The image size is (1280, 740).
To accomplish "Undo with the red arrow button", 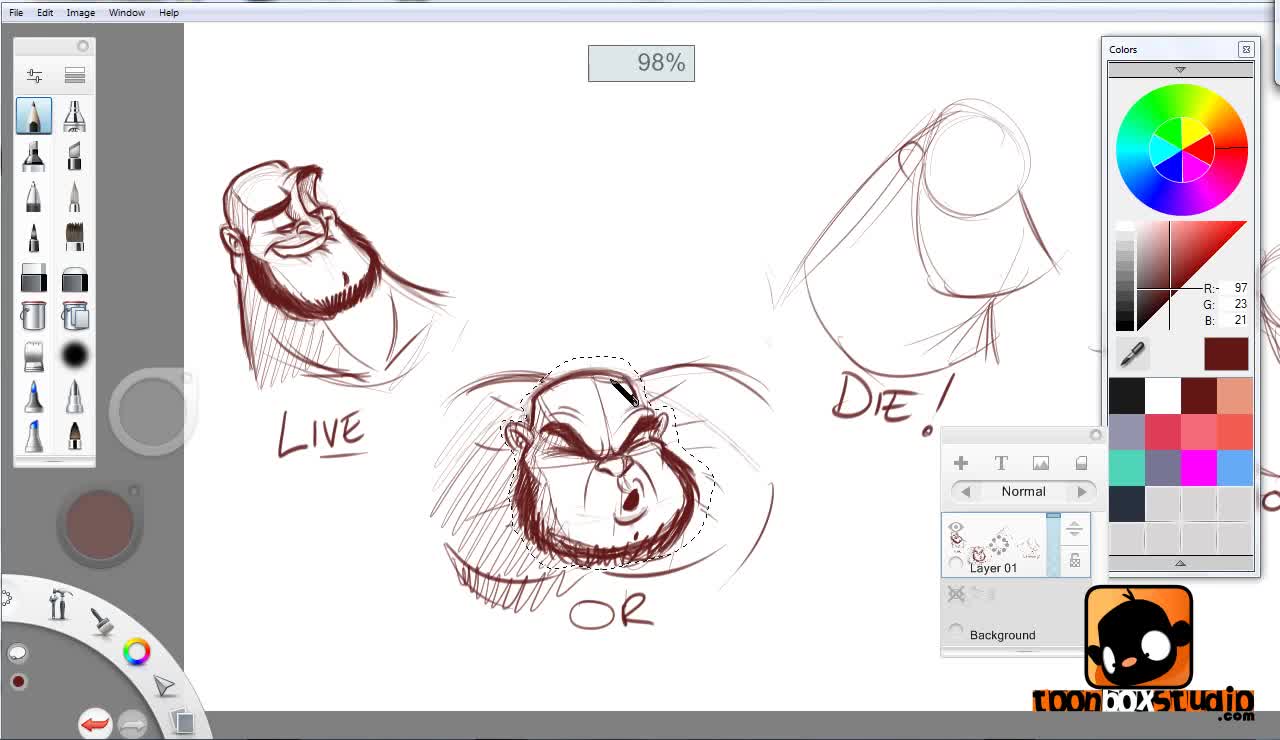I will click(x=94, y=722).
